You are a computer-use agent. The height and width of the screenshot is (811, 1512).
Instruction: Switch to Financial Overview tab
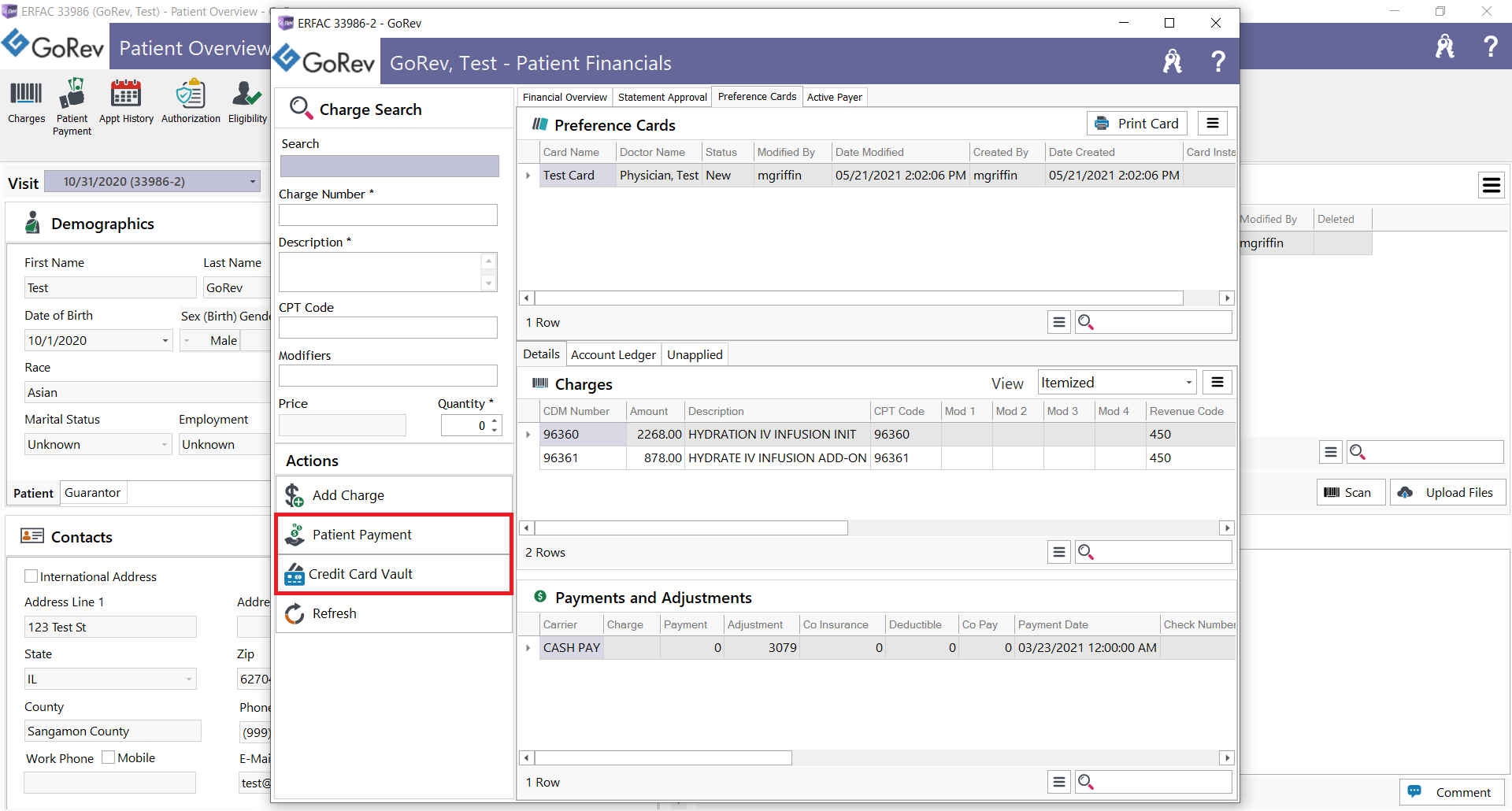click(x=565, y=97)
